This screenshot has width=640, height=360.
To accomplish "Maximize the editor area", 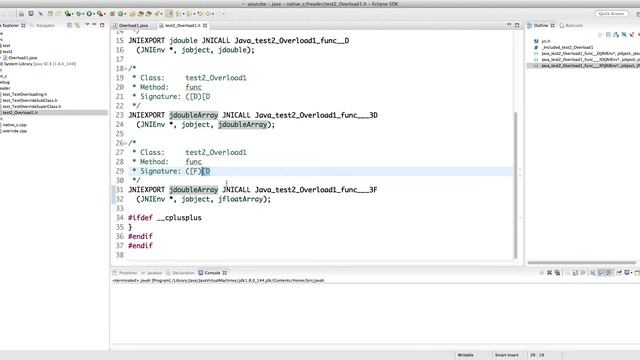I will point(517,25).
